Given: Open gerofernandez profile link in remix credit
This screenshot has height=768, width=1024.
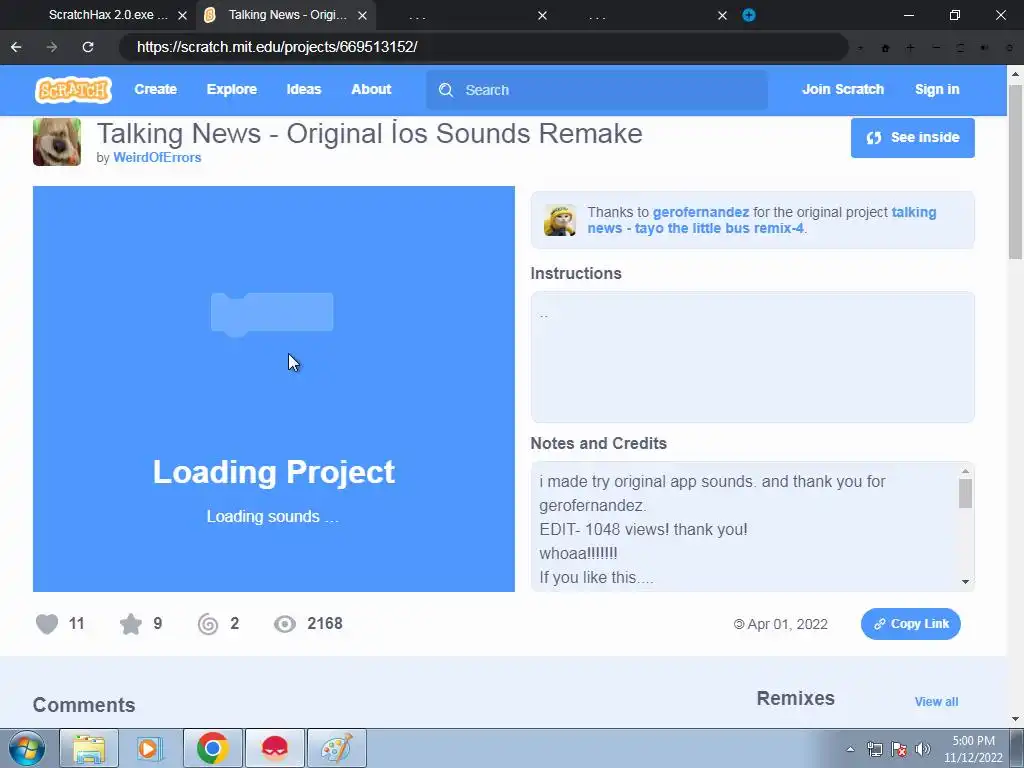Looking at the screenshot, I should pyautogui.click(x=701, y=212).
